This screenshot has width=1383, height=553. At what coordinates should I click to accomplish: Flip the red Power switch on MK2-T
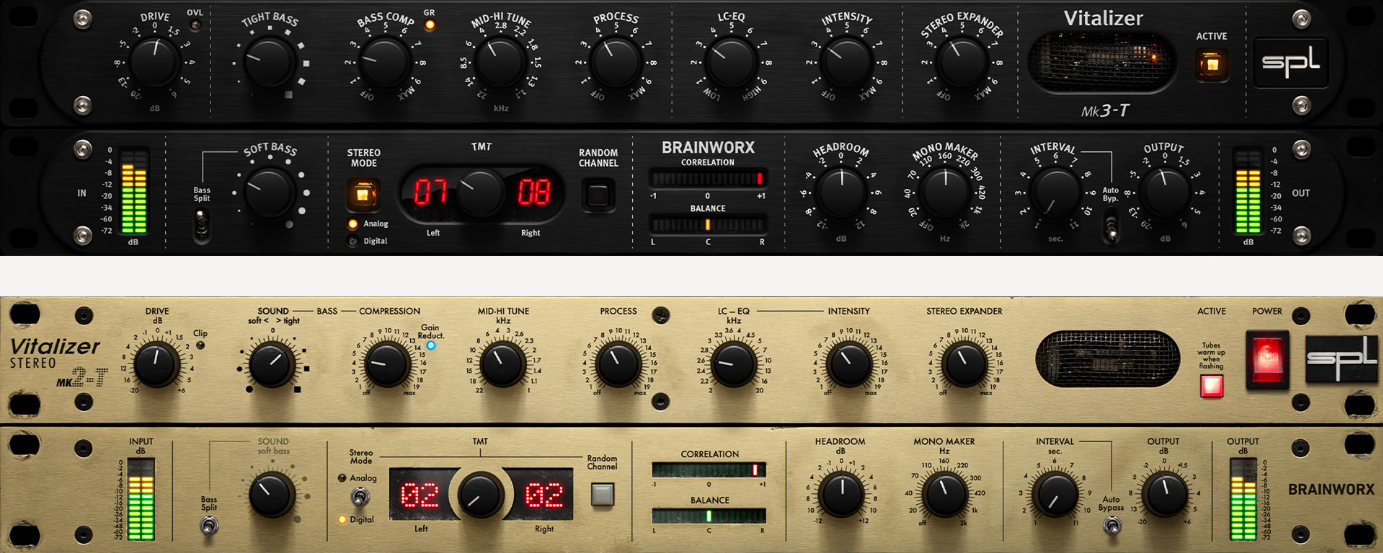[1267, 359]
